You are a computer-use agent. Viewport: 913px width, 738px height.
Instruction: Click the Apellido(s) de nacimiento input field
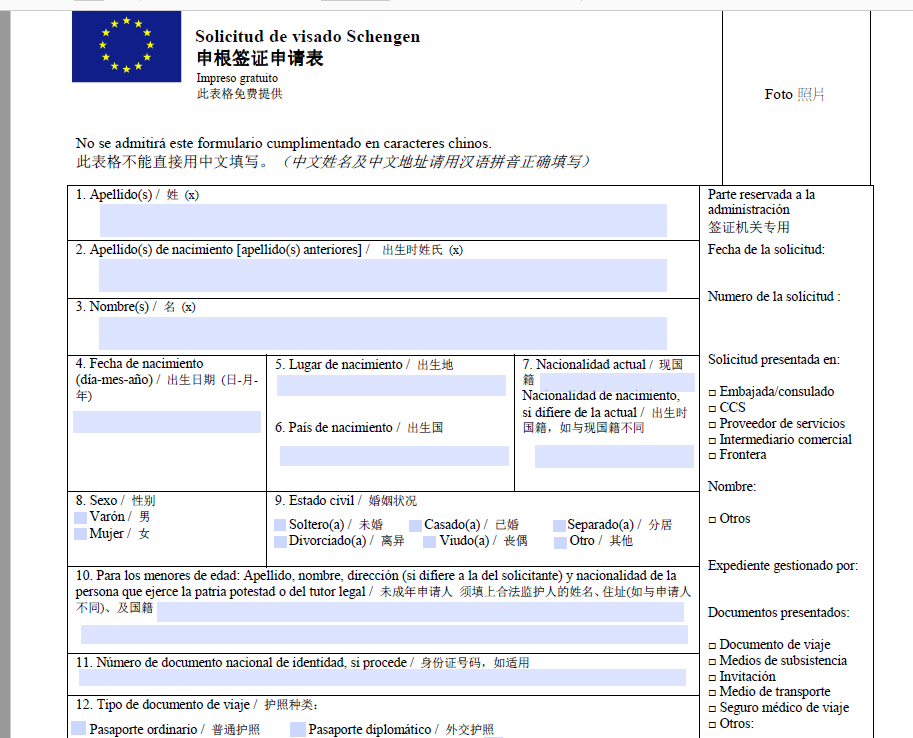[x=383, y=276]
